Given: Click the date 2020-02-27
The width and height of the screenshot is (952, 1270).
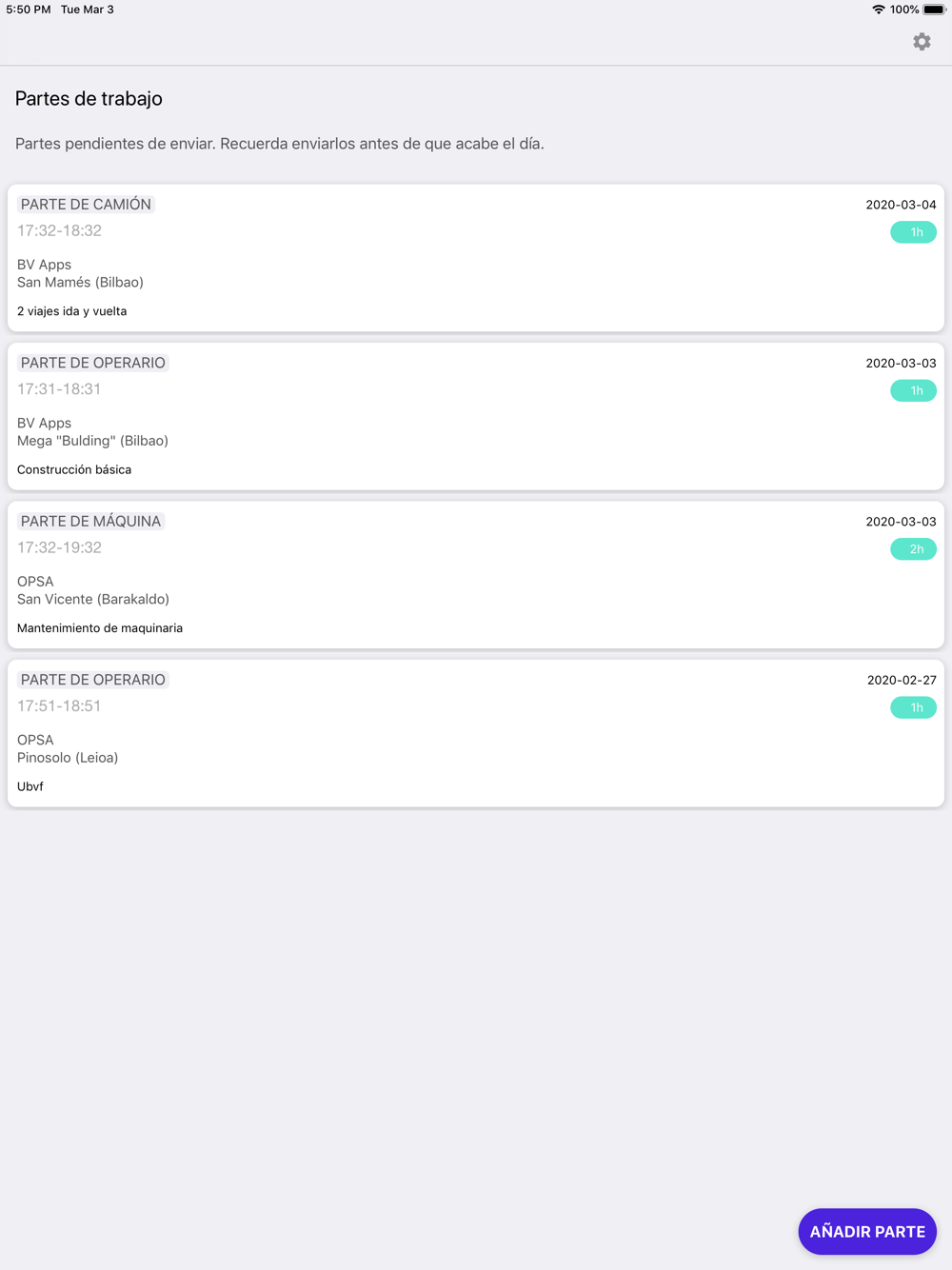Looking at the screenshot, I should (902, 680).
